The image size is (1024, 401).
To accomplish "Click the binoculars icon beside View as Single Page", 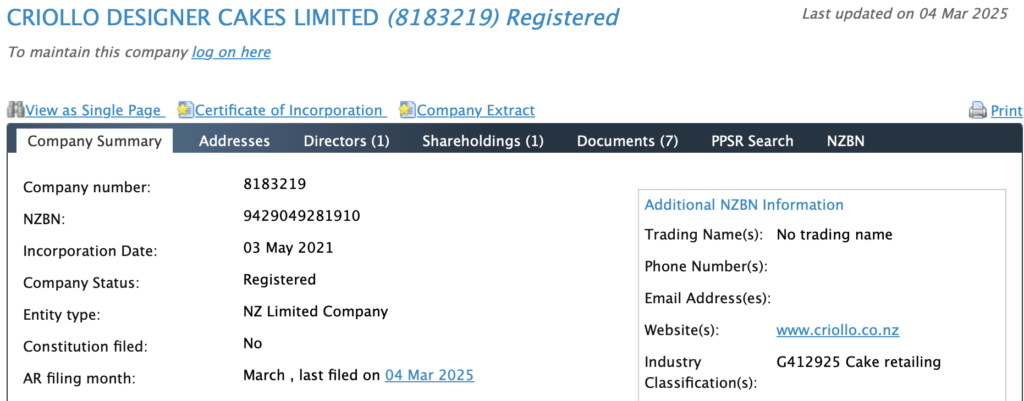I will pos(16,110).
